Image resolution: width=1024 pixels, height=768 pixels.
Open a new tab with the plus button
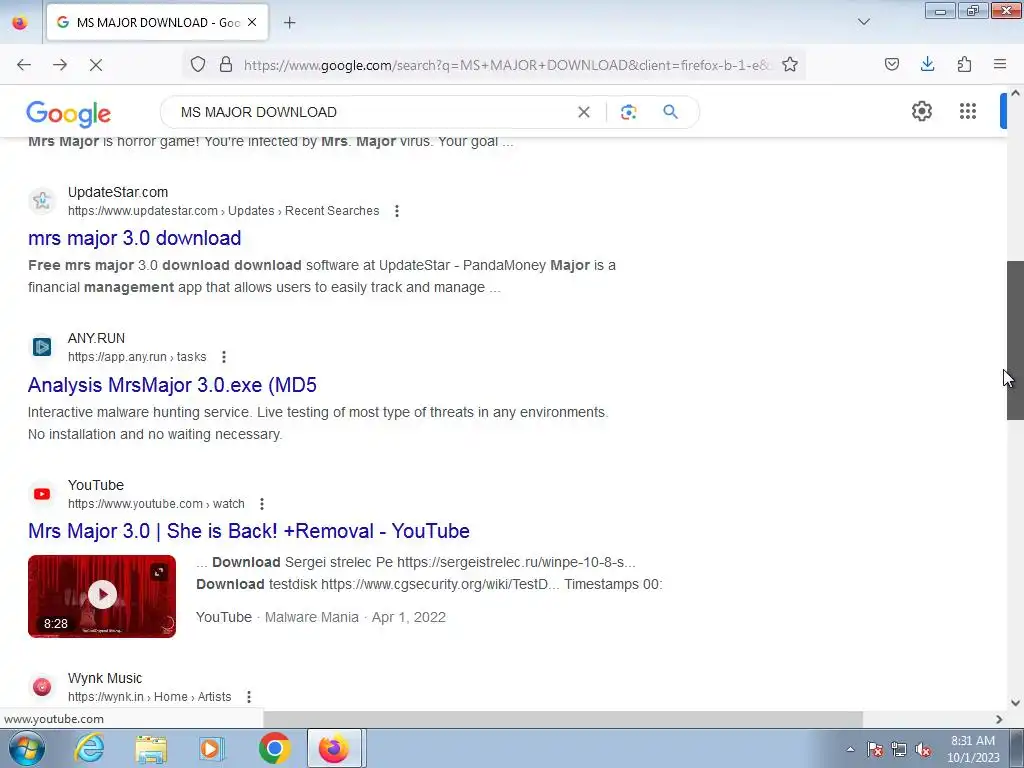click(289, 22)
